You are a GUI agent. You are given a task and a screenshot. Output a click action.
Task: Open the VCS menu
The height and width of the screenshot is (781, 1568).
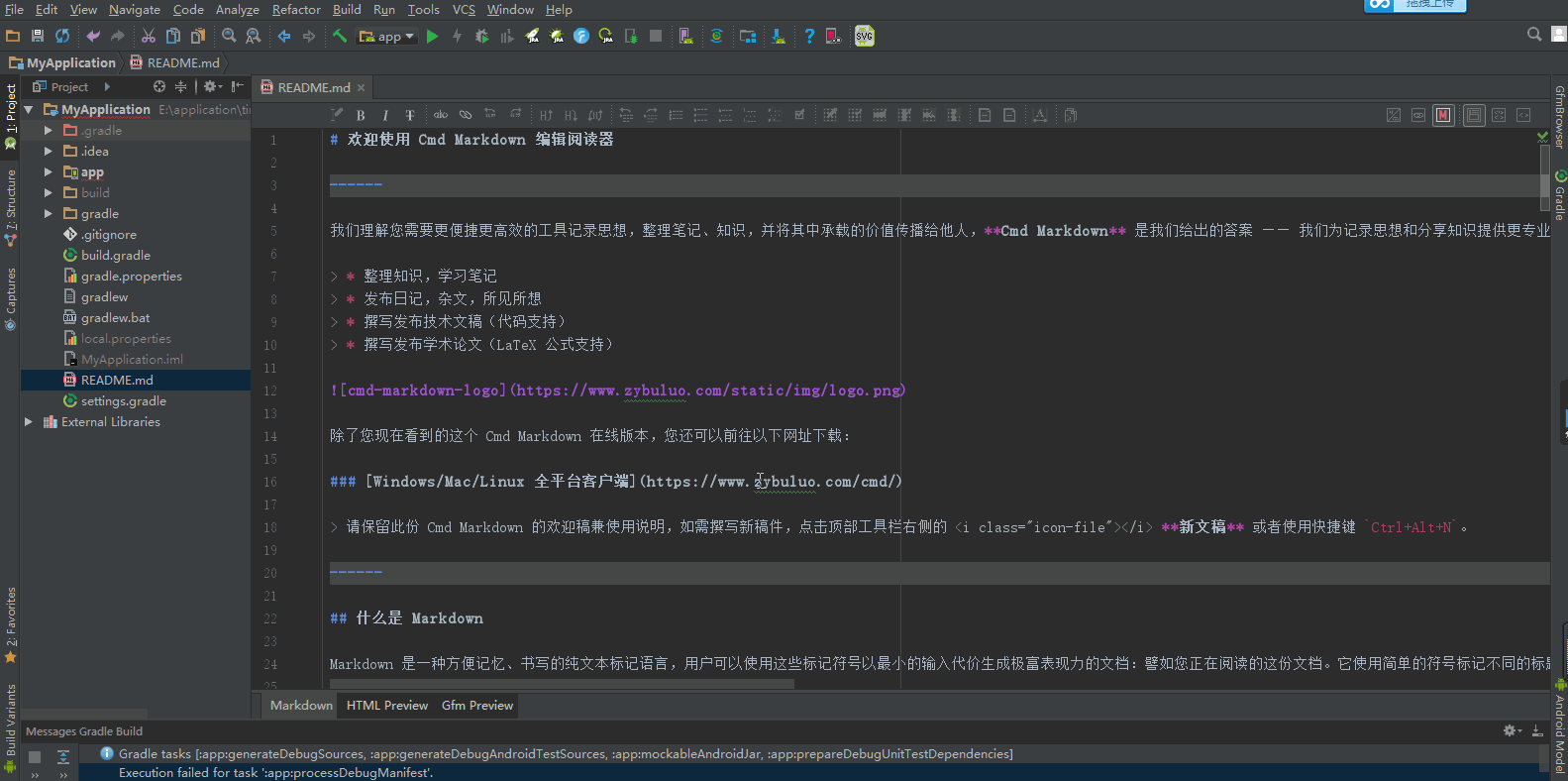(464, 9)
